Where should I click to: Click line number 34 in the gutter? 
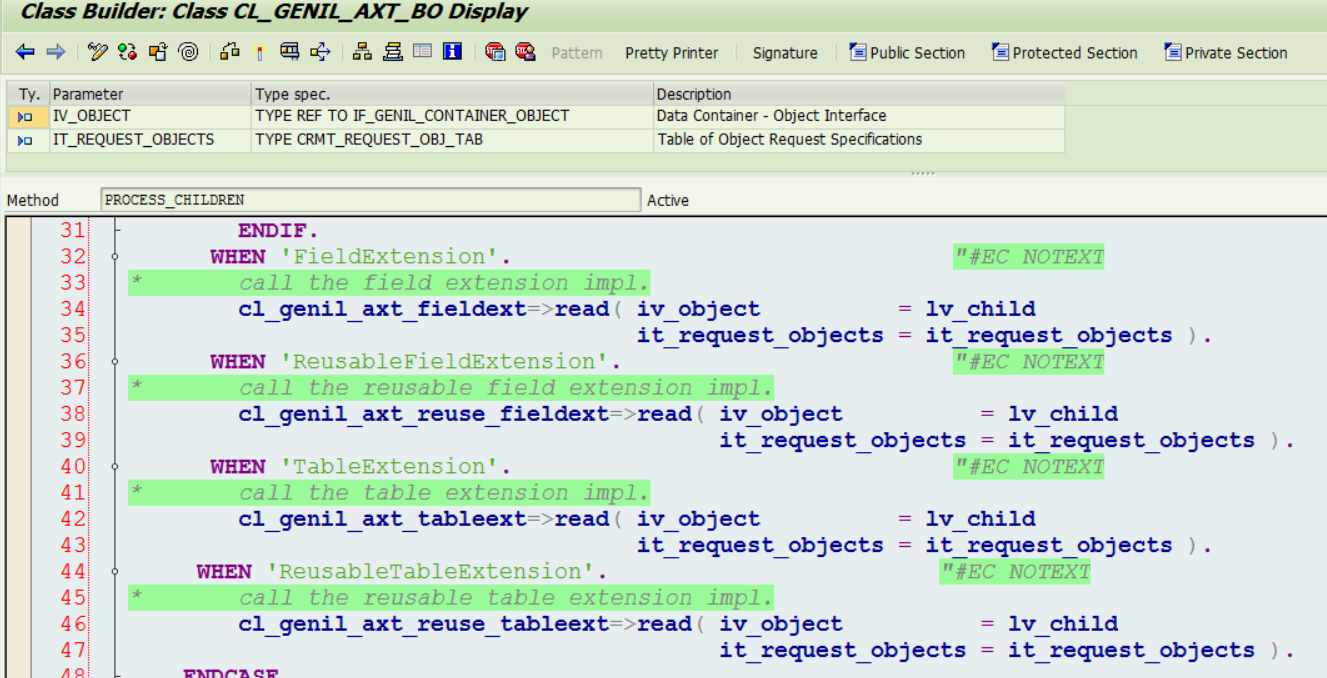[x=72, y=309]
